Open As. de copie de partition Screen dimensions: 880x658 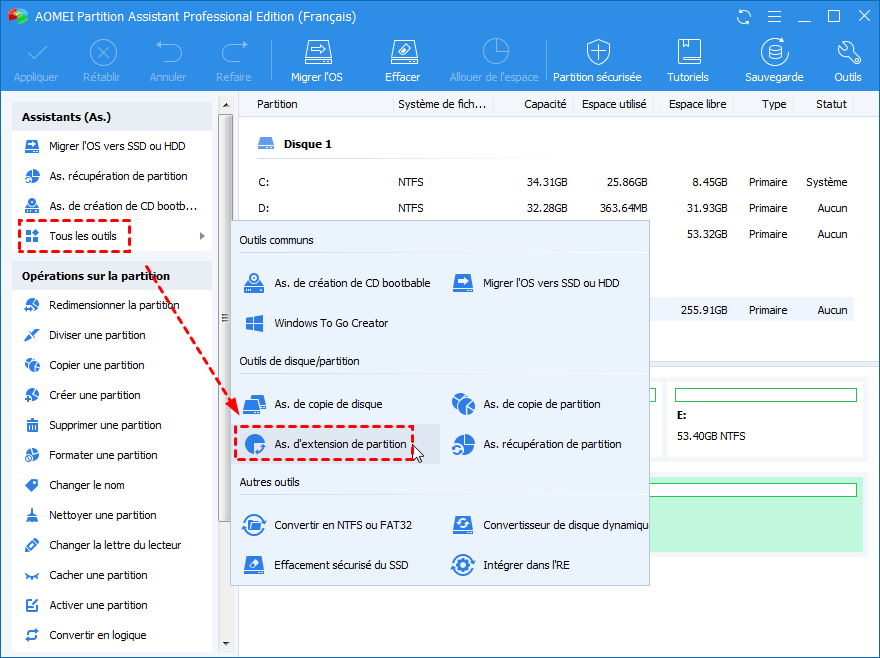tap(526, 404)
